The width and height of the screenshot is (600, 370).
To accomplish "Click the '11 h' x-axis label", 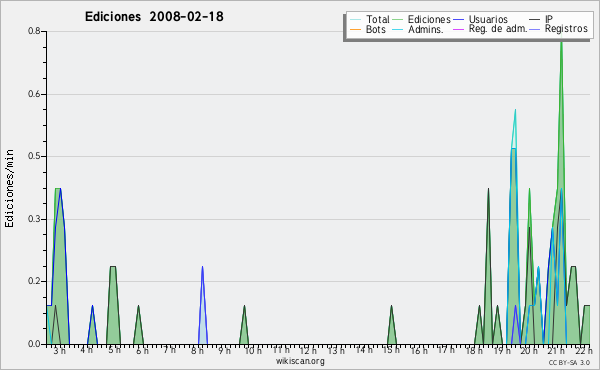I will click(280, 350).
